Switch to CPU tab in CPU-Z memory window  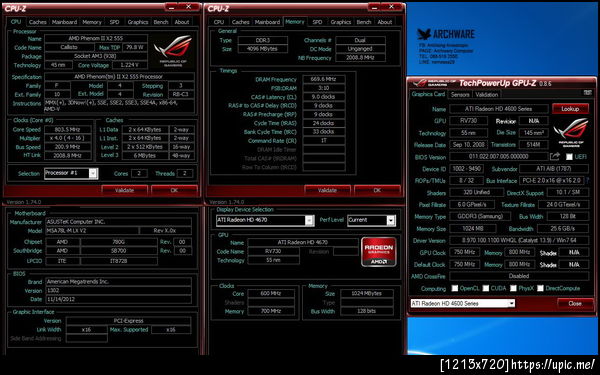[x=219, y=22]
